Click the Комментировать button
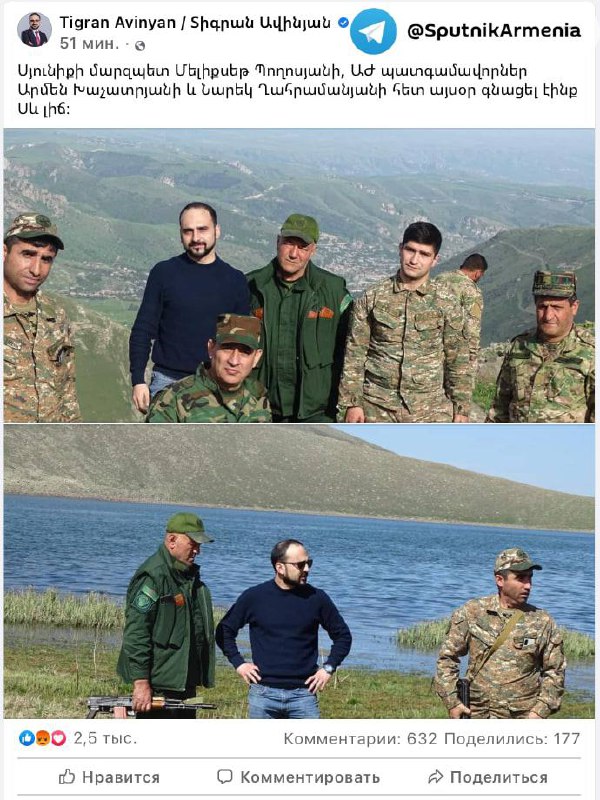The image size is (600, 800). pyautogui.click(x=298, y=777)
